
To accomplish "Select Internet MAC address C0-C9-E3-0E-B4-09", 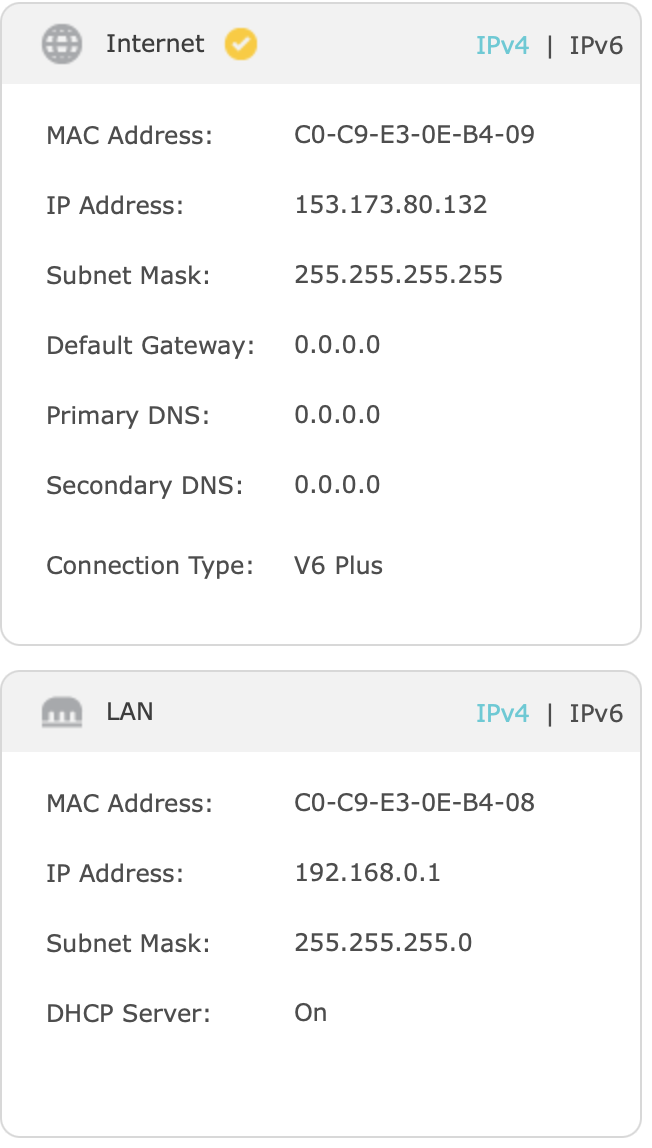I will [414, 135].
